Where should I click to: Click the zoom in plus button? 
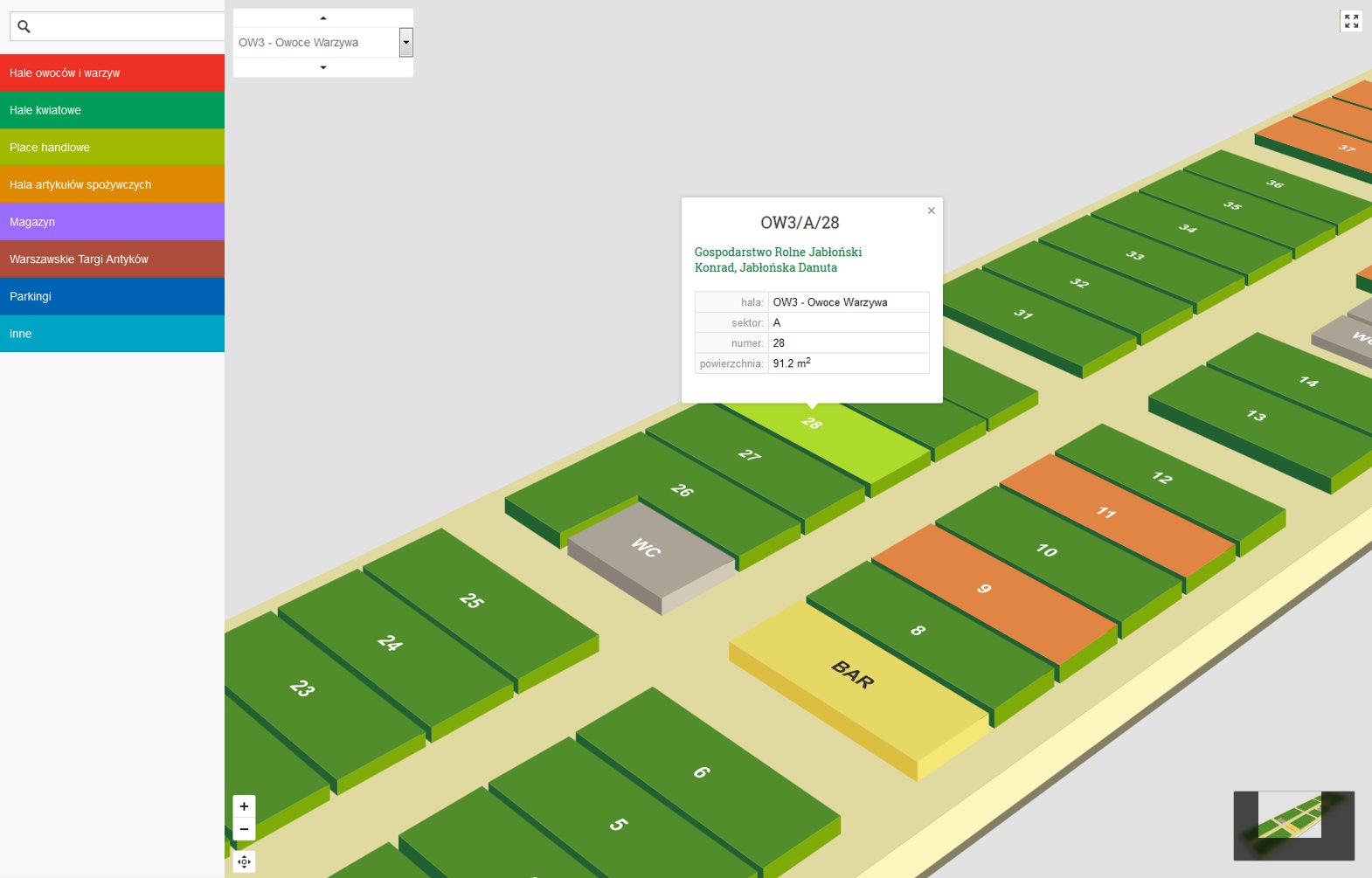click(x=244, y=806)
